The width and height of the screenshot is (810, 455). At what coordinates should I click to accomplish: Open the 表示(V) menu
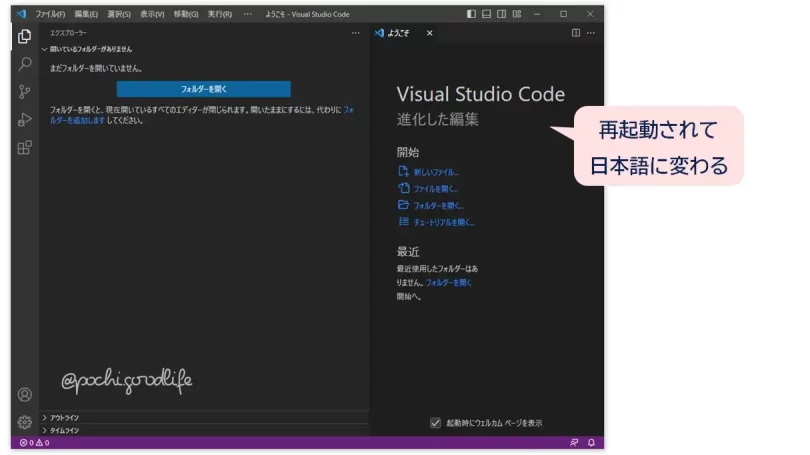[x=152, y=14]
